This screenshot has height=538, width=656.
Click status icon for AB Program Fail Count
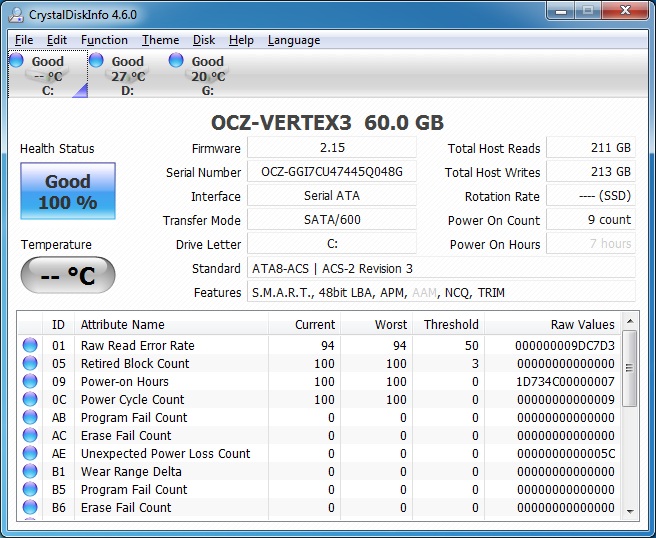(x=30, y=417)
